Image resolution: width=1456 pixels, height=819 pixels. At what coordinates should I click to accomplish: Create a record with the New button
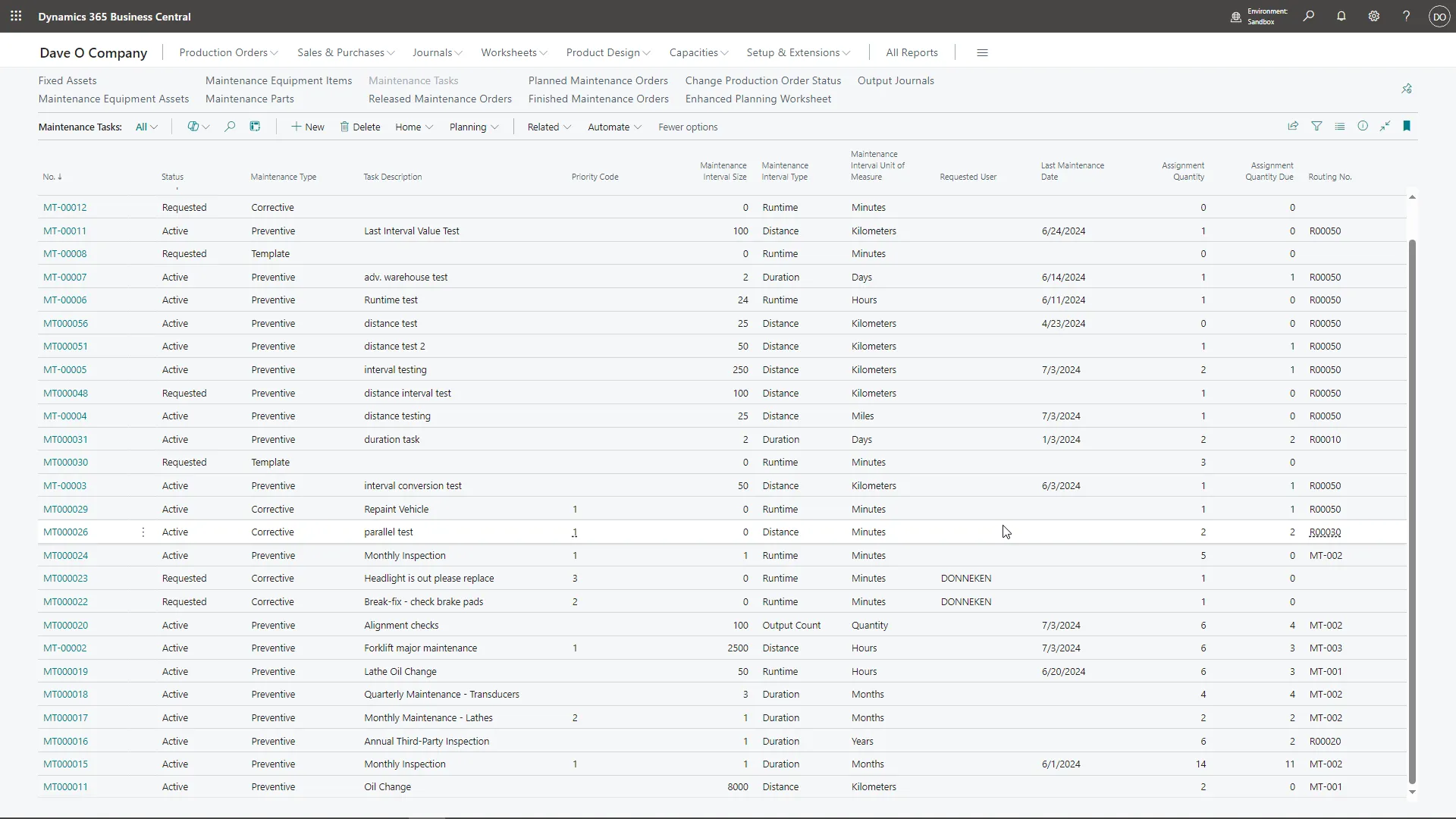pyautogui.click(x=307, y=127)
